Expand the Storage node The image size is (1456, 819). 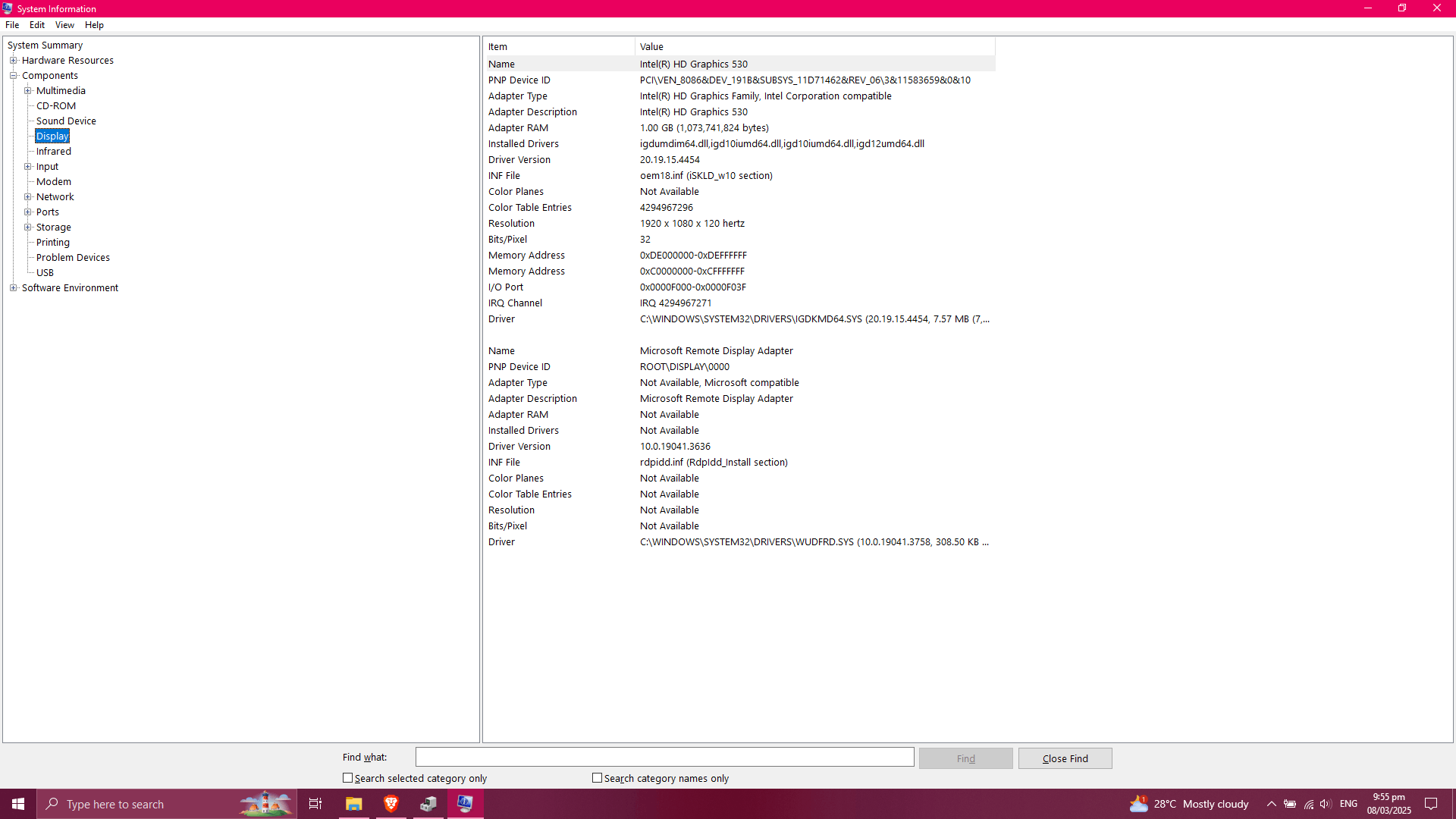27,227
